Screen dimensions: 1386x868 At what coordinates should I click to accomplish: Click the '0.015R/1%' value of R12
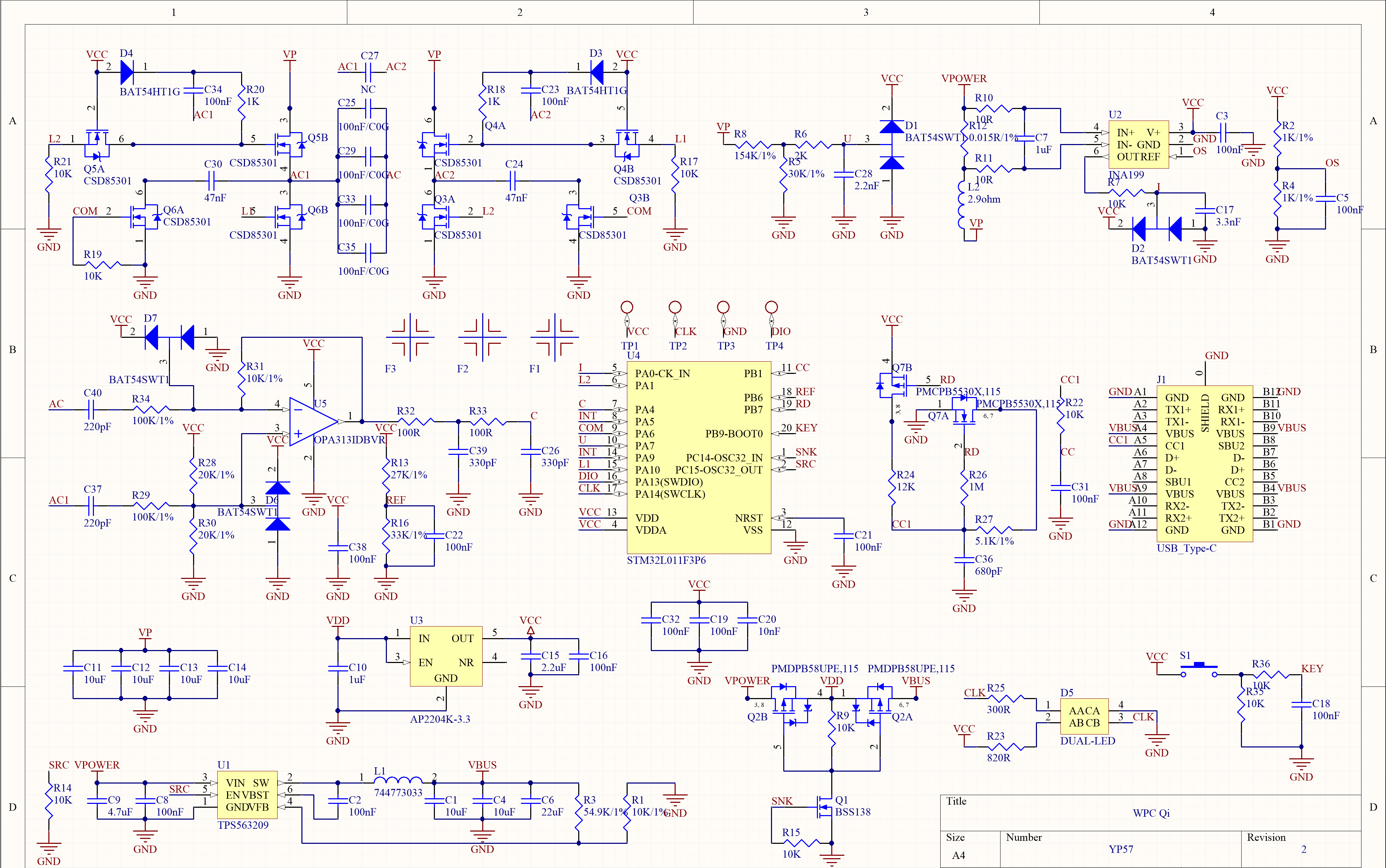993,138
